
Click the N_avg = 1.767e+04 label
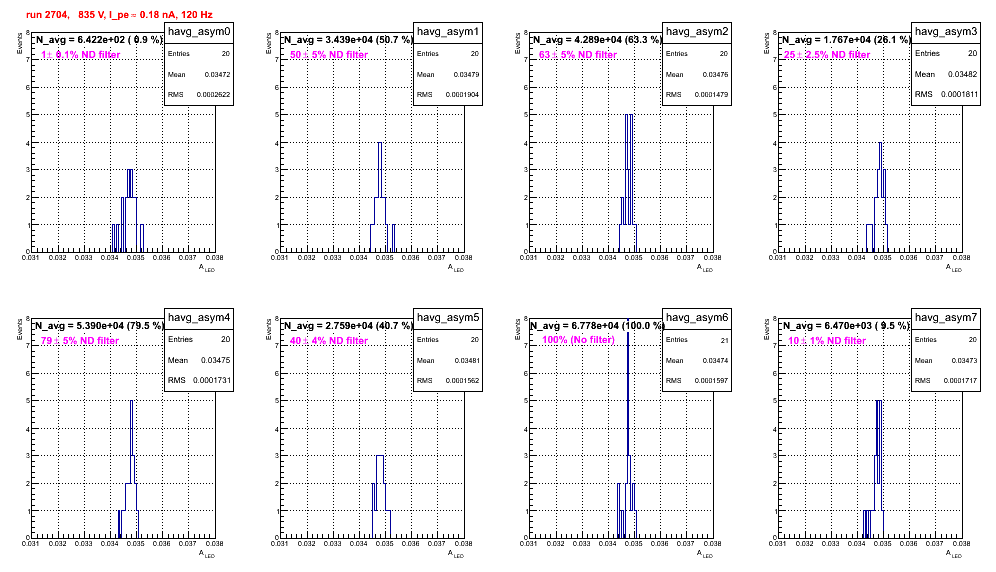click(x=846, y=40)
